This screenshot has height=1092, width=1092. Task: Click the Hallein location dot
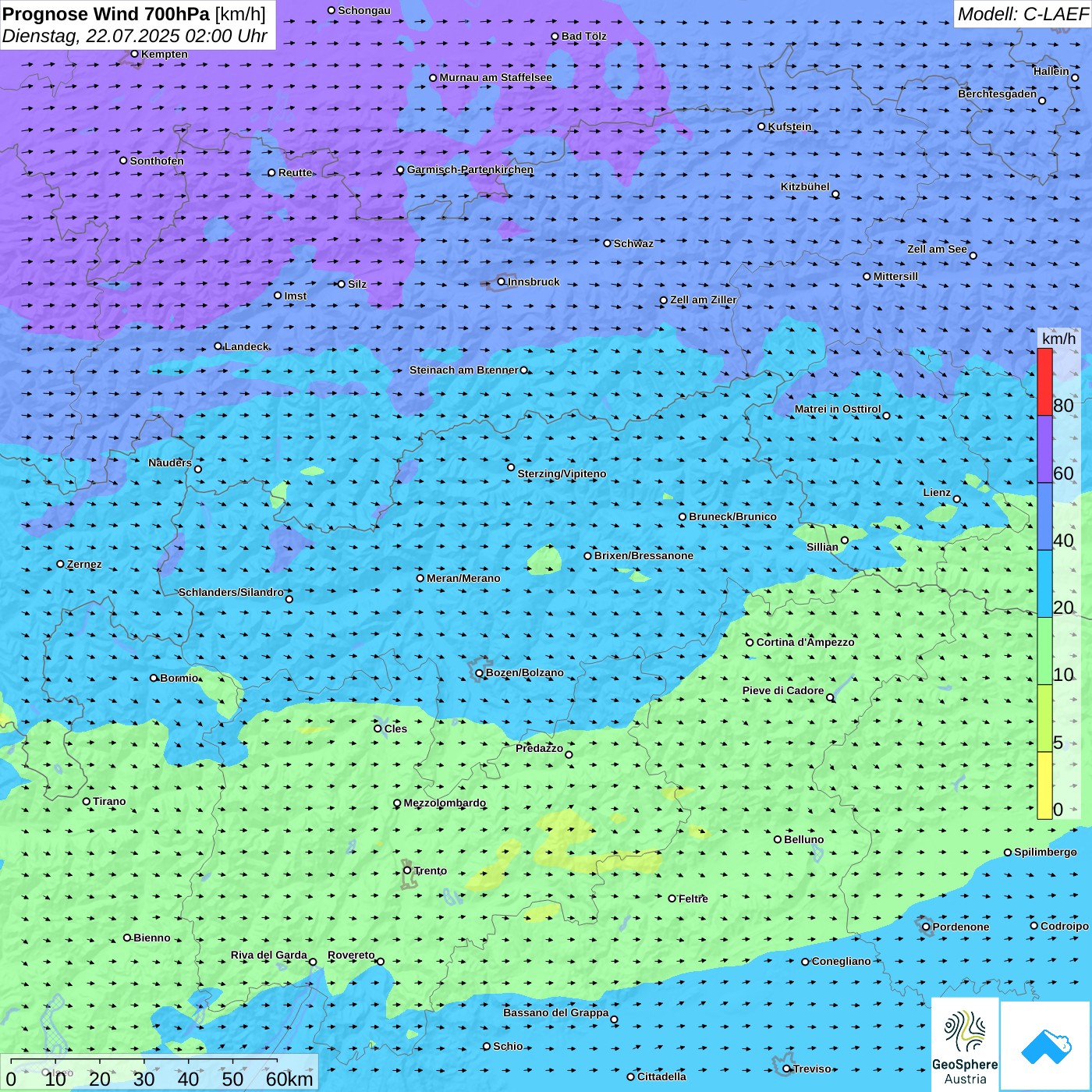coord(1075,77)
